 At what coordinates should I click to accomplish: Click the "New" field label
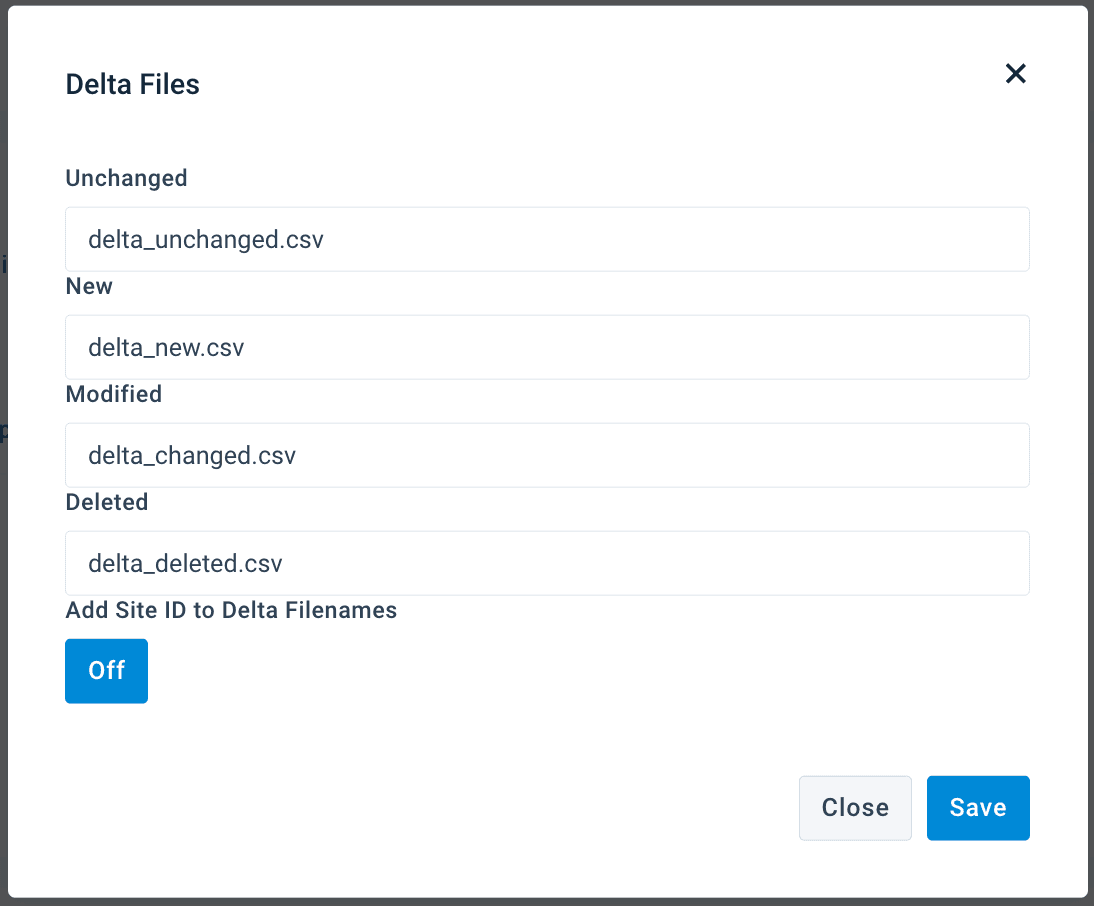point(89,287)
